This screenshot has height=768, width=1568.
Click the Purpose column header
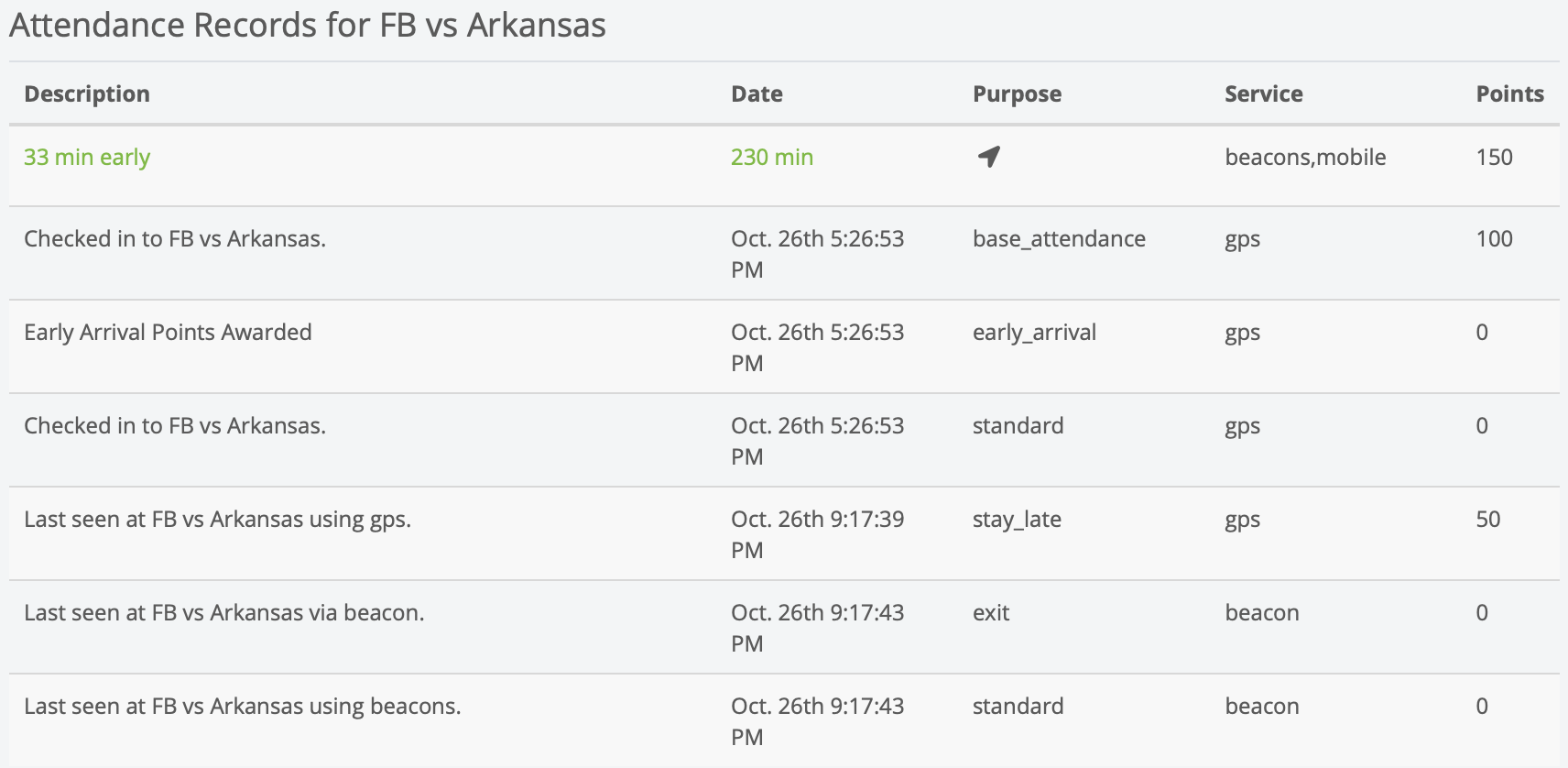click(x=1017, y=93)
